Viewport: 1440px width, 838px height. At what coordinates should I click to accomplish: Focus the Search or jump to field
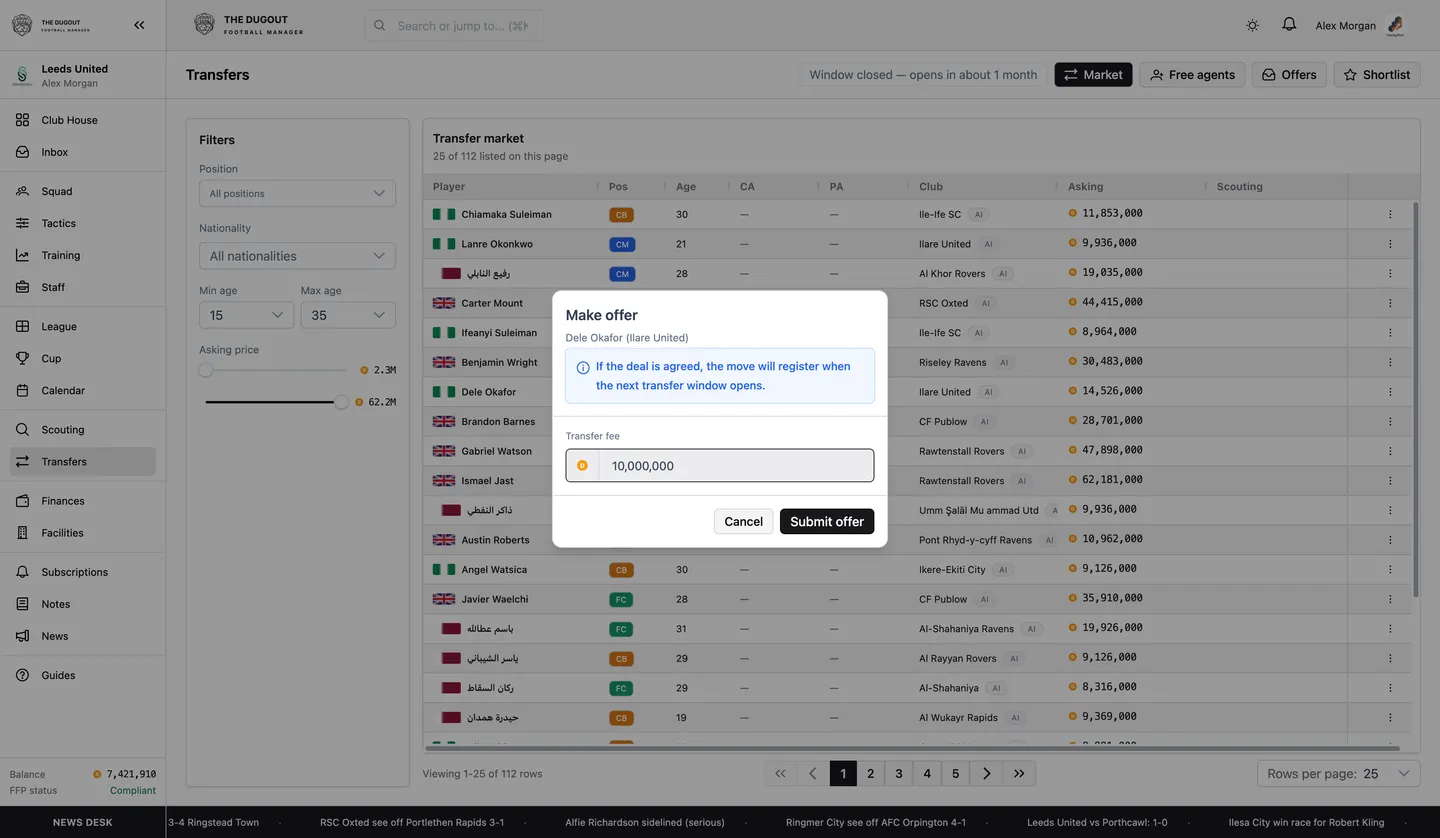point(454,26)
